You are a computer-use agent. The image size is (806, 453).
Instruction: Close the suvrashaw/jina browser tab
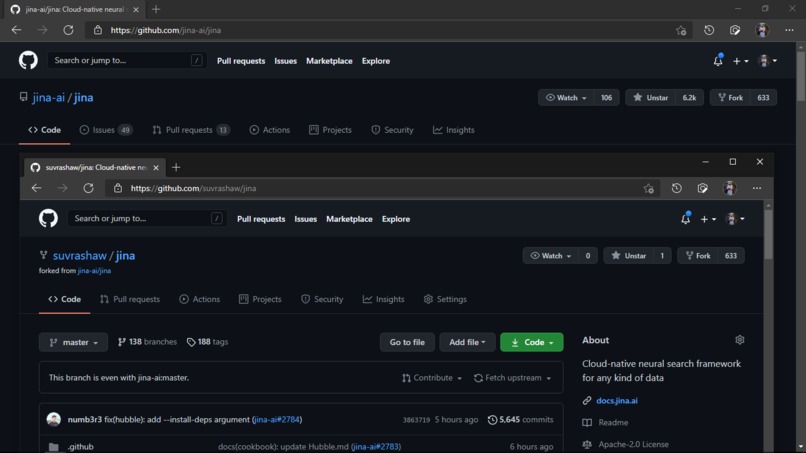[156, 167]
